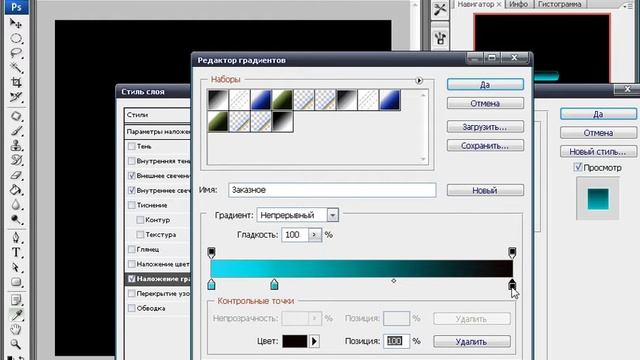Select Параметры наложения in Layer Style list
640x360 pixels.
tap(157, 131)
